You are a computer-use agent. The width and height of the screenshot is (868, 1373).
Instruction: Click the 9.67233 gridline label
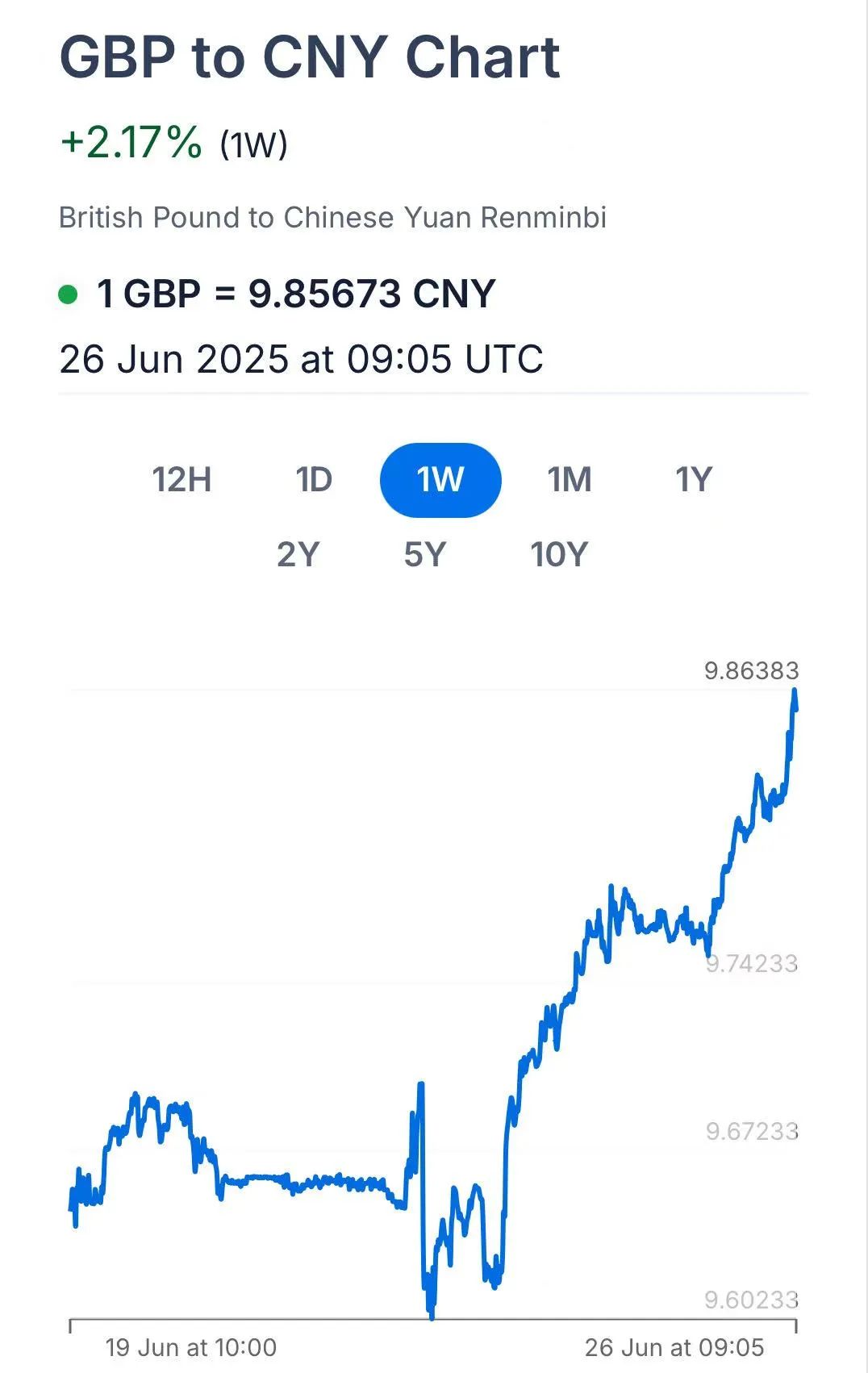(752, 1131)
